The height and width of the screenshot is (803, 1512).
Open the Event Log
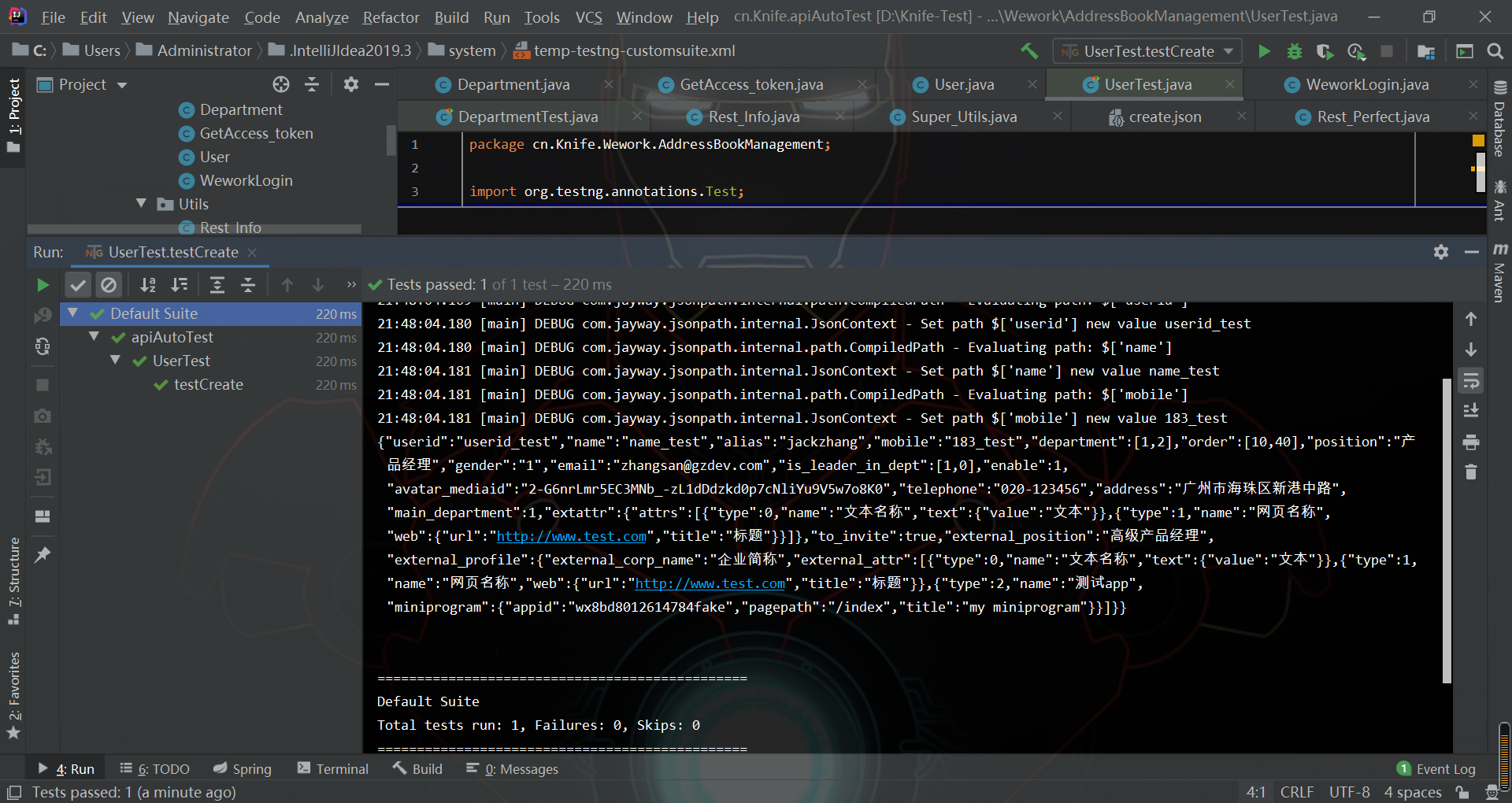pyautogui.click(x=1436, y=769)
